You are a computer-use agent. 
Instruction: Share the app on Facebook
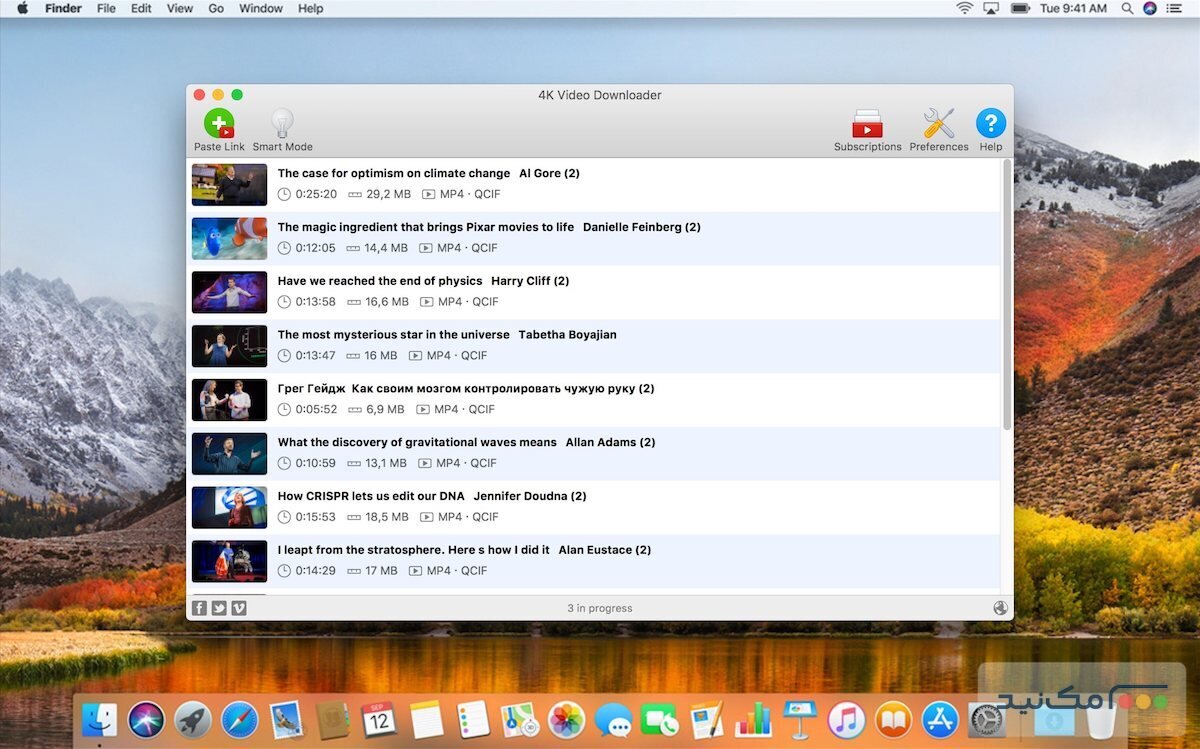point(199,607)
